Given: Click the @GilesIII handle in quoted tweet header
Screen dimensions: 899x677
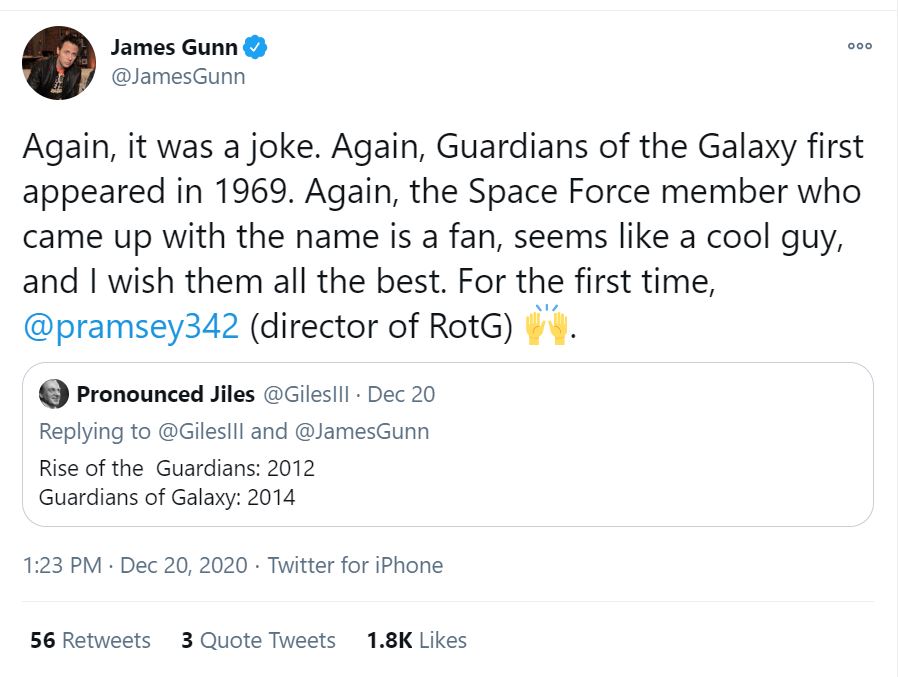Looking at the screenshot, I should point(306,394).
